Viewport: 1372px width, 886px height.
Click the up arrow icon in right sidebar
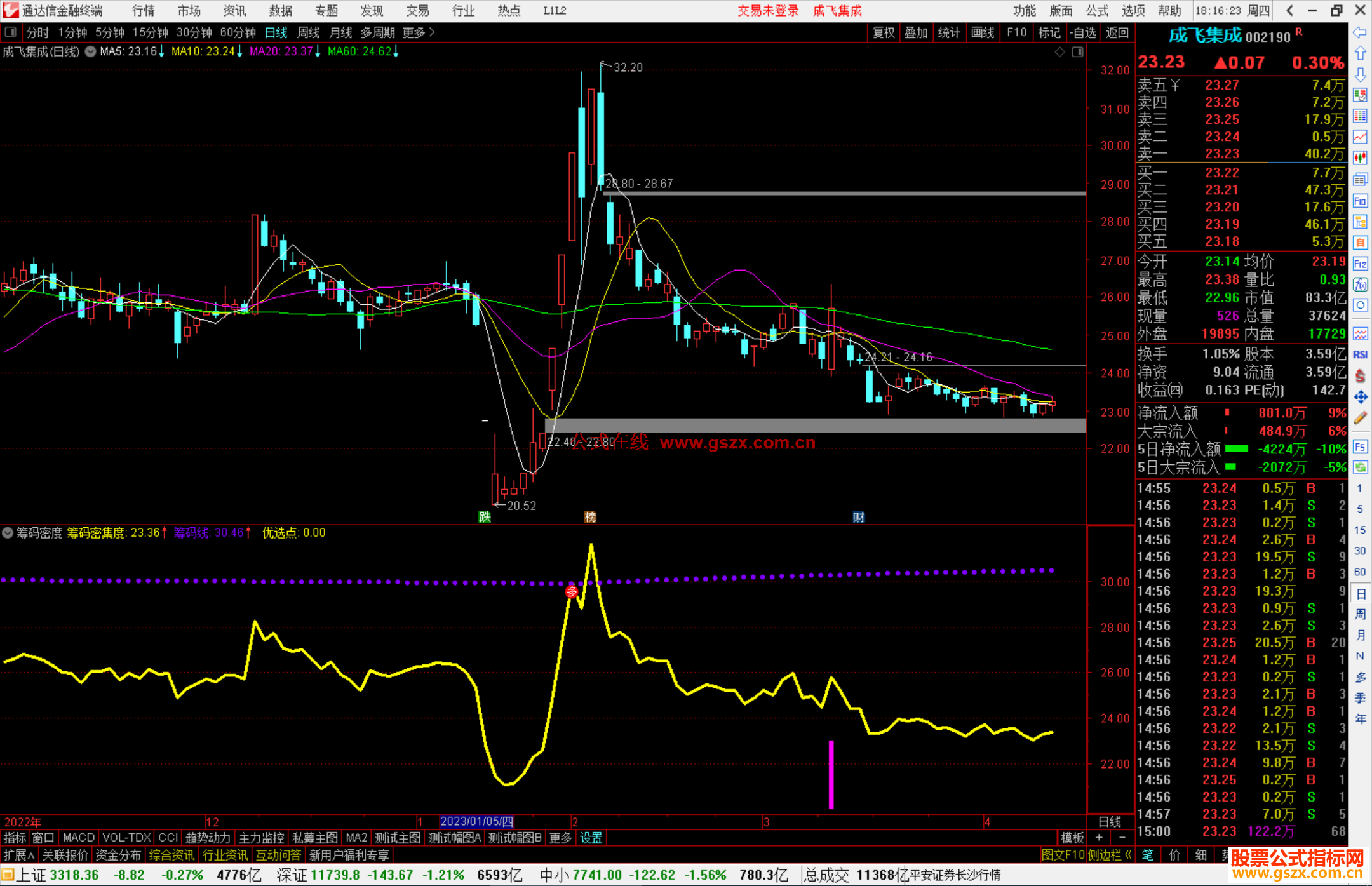[x=1360, y=53]
